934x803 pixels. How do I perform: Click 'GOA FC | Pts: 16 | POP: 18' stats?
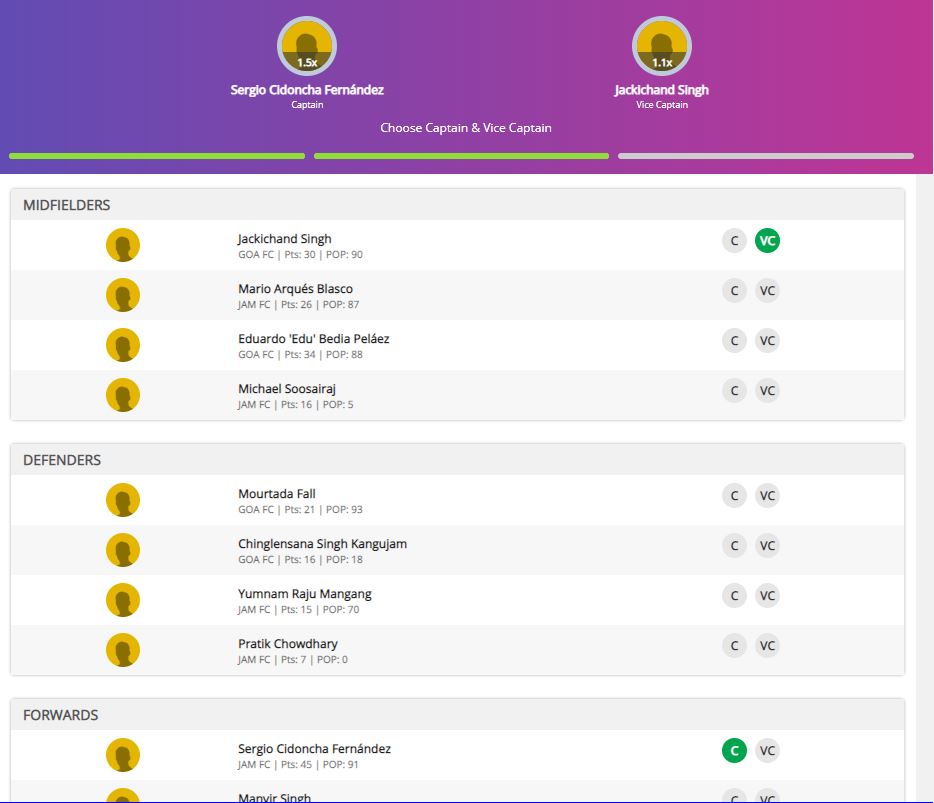[300, 559]
